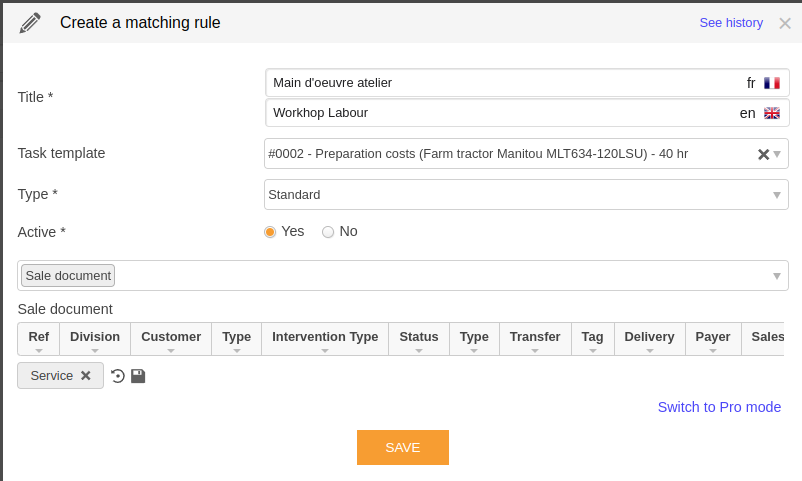Open the Customer column filter
Image resolution: width=802 pixels, height=481 pixels.
pyautogui.click(x=171, y=351)
